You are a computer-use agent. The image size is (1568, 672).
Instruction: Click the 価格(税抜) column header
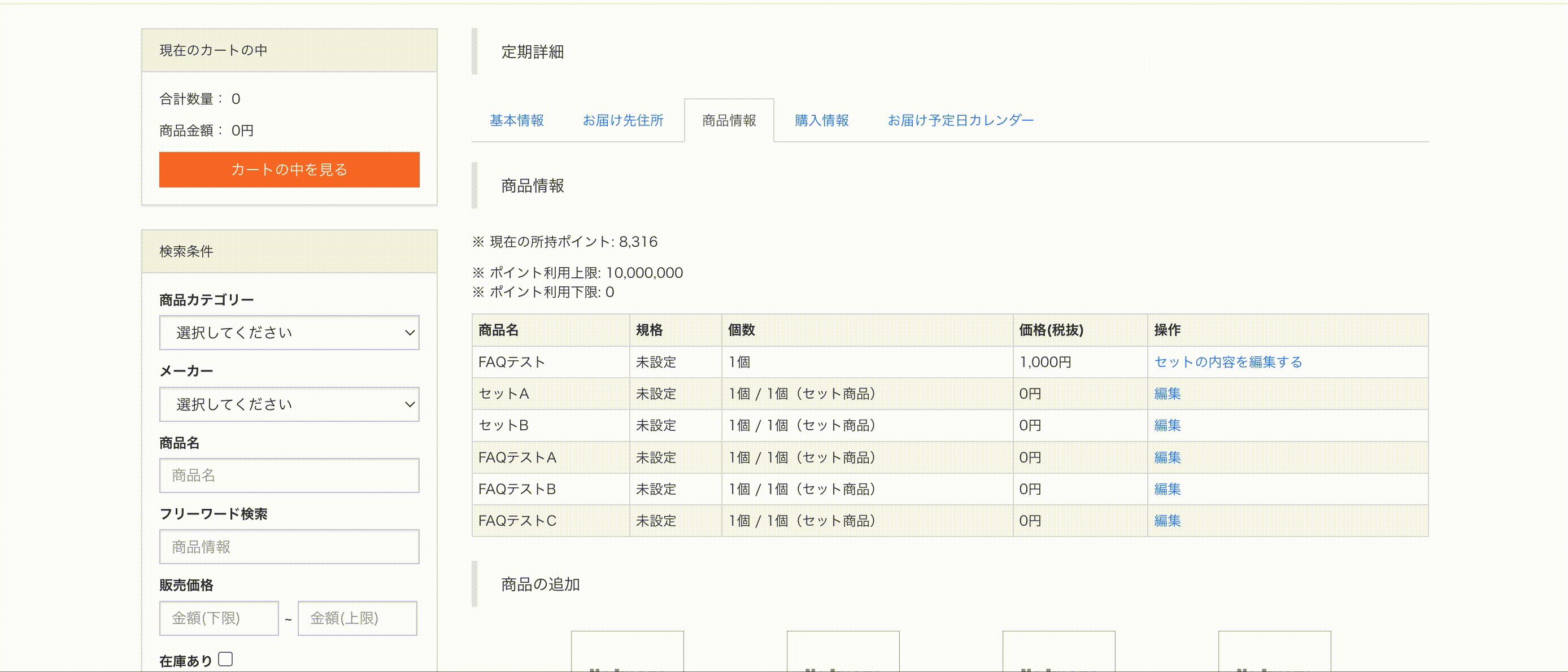click(x=1081, y=330)
